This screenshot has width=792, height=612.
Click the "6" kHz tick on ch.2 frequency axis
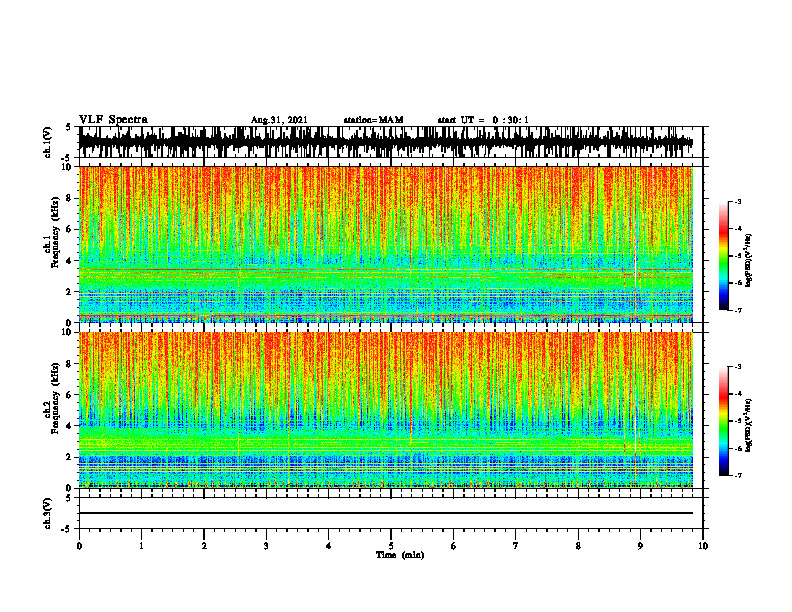pyautogui.click(x=70, y=395)
